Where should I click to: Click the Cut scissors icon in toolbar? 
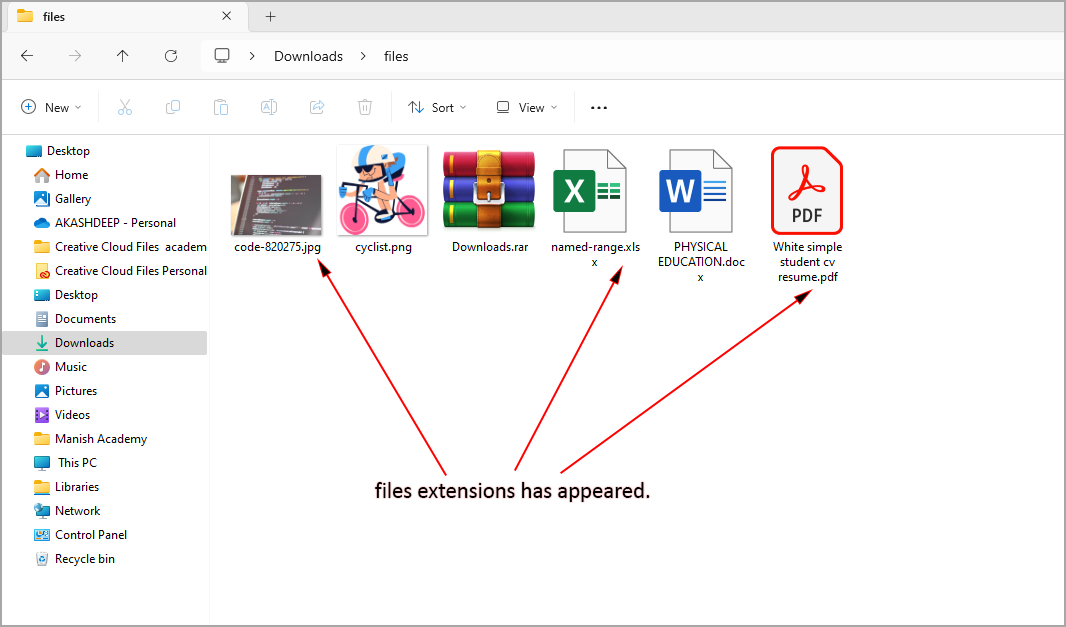[125, 107]
